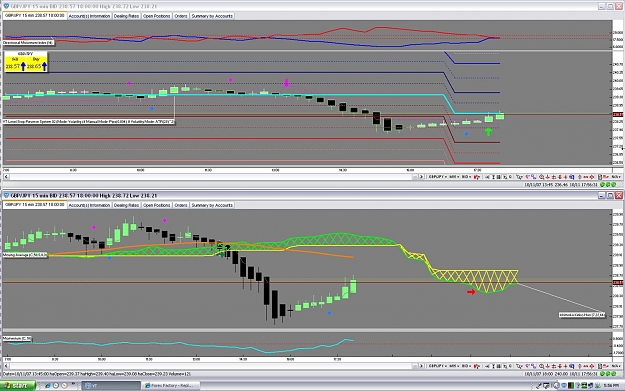625x391 pixels.
Task: Click the line drawing icon in lower toolbar
Action: pos(519,366)
